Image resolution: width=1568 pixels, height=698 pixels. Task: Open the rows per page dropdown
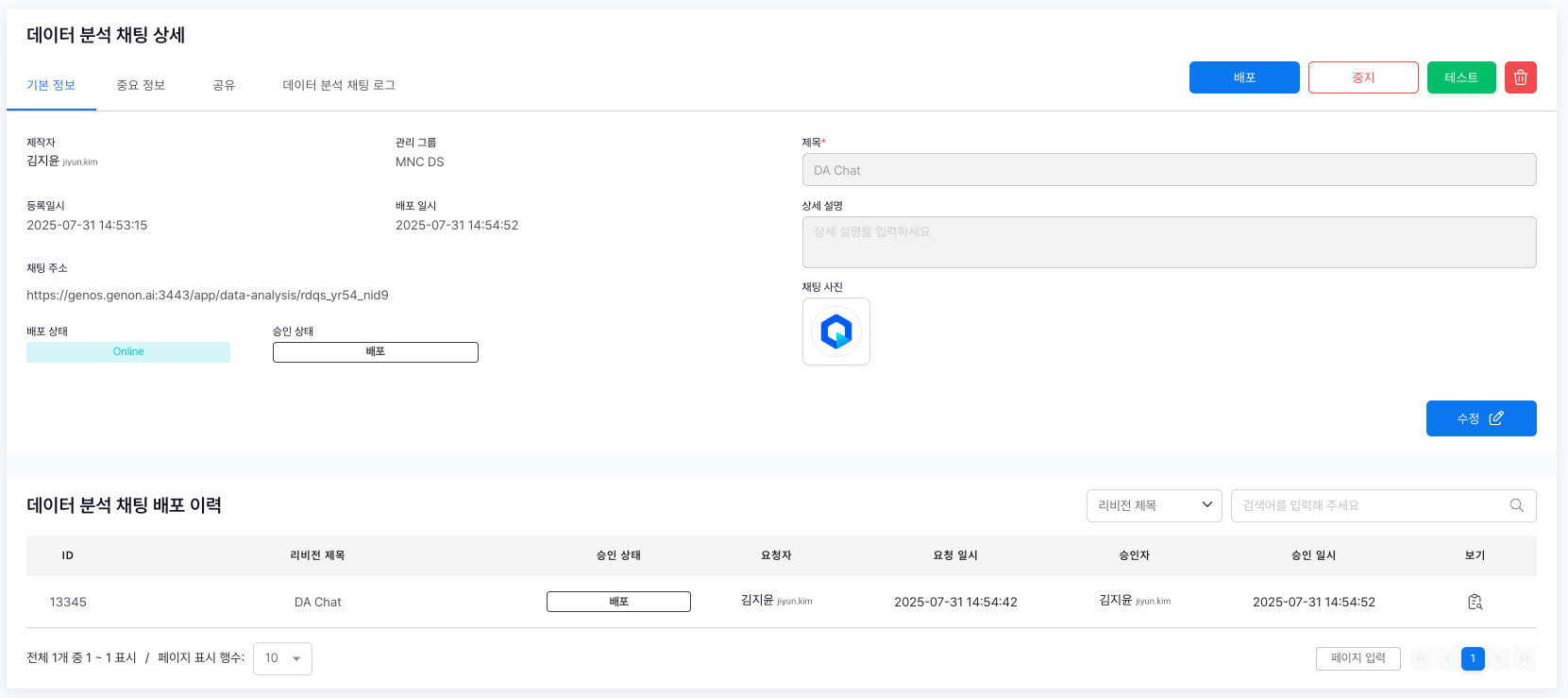point(282,658)
